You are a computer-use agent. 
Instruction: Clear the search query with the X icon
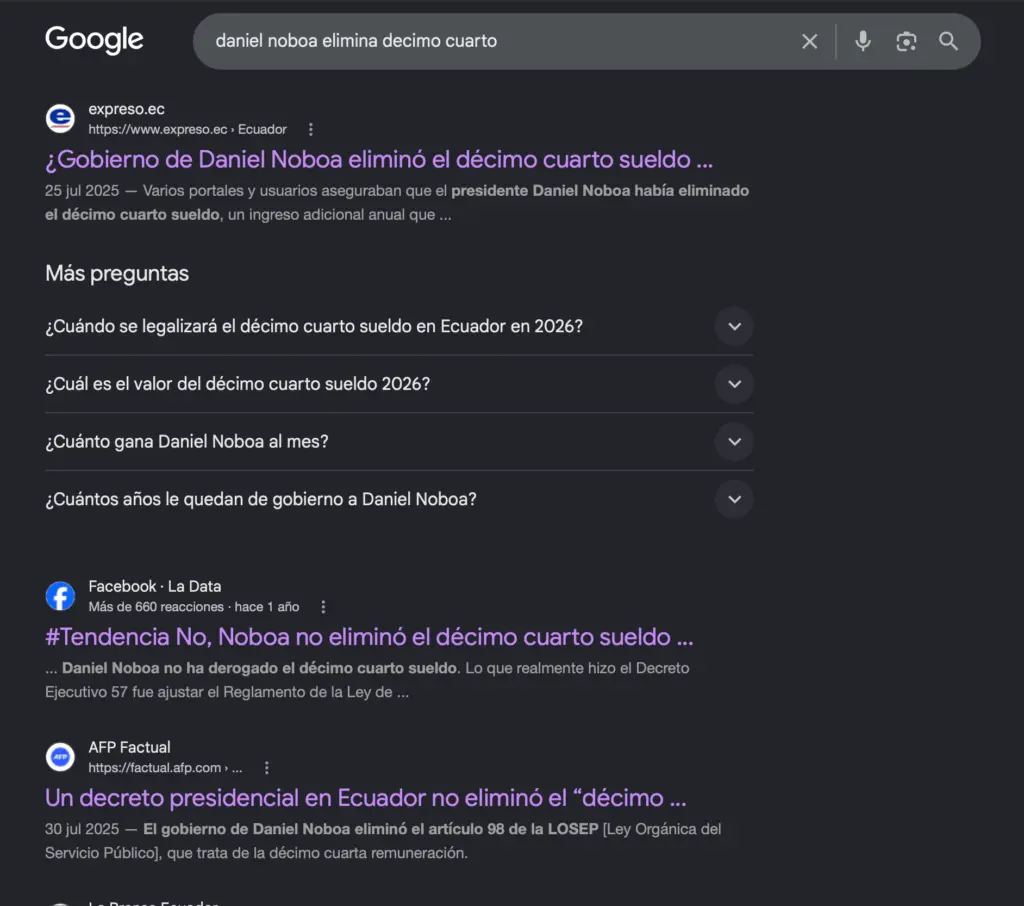[x=809, y=41]
